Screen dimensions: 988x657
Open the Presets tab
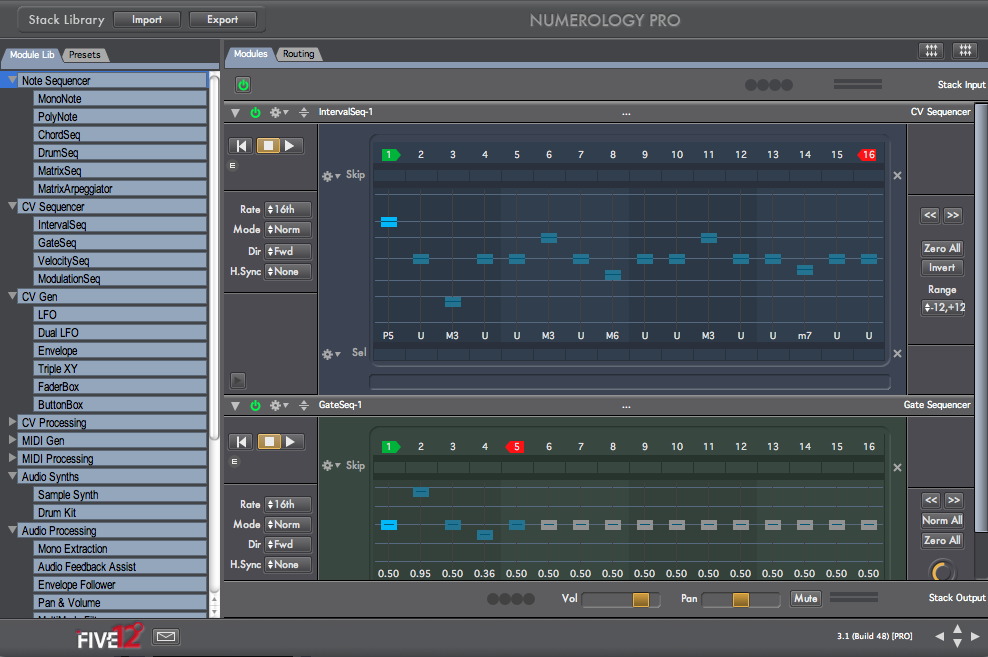pos(84,55)
